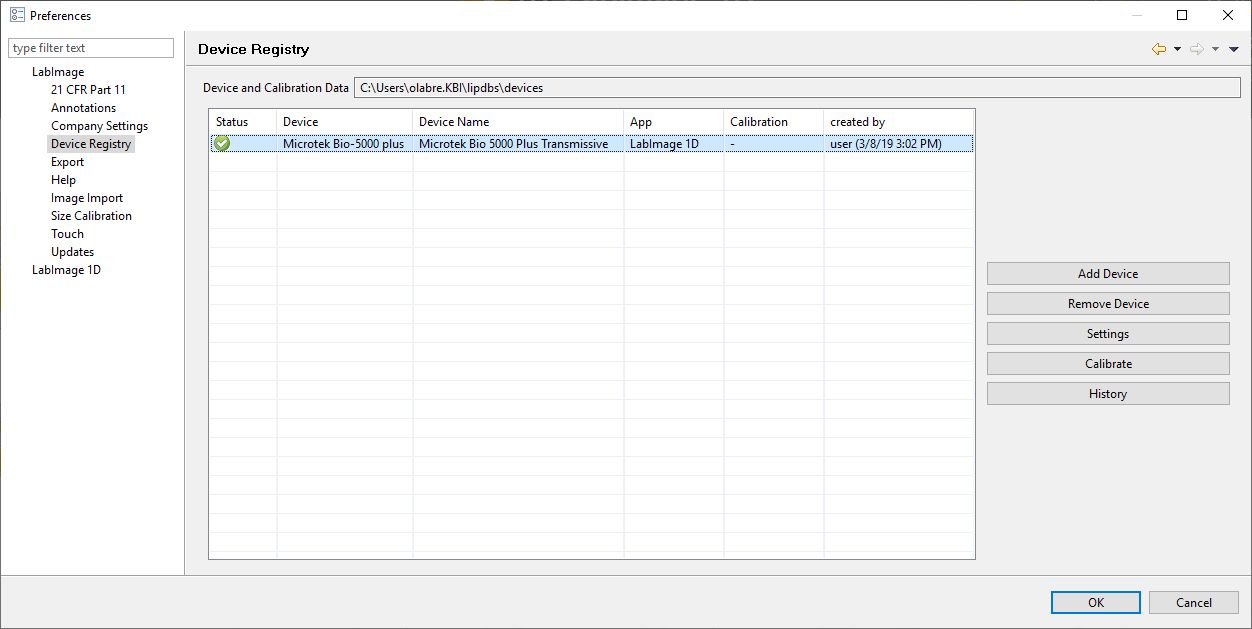The image size is (1252, 629).
Task: Click the Calibrate button
Action: point(1108,364)
